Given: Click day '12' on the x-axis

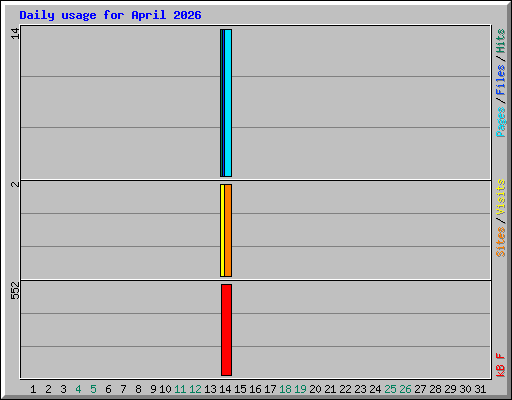Looking at the screenshot, I should [195, 389].
